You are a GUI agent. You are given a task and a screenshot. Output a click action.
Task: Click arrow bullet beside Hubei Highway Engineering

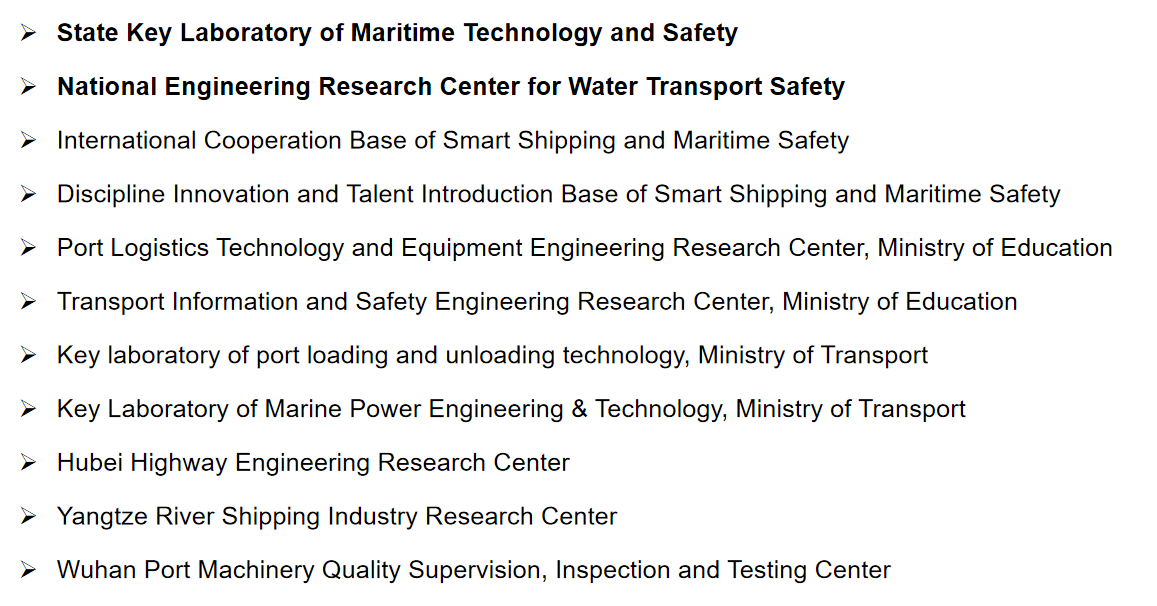tap(28, 463)
